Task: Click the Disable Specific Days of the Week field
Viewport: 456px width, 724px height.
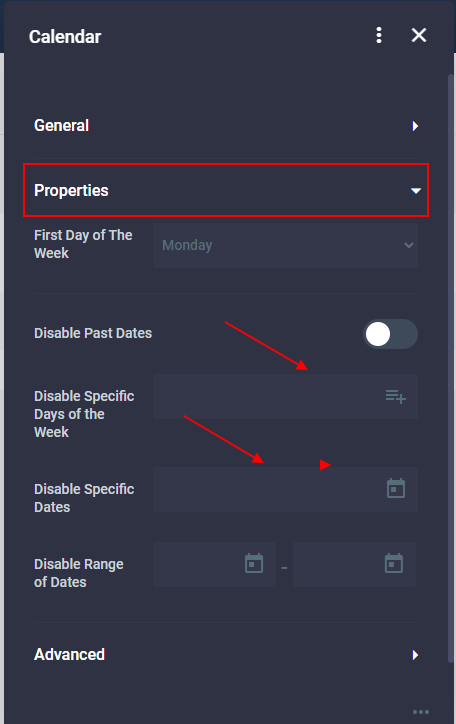Action: tap(285, 397)
